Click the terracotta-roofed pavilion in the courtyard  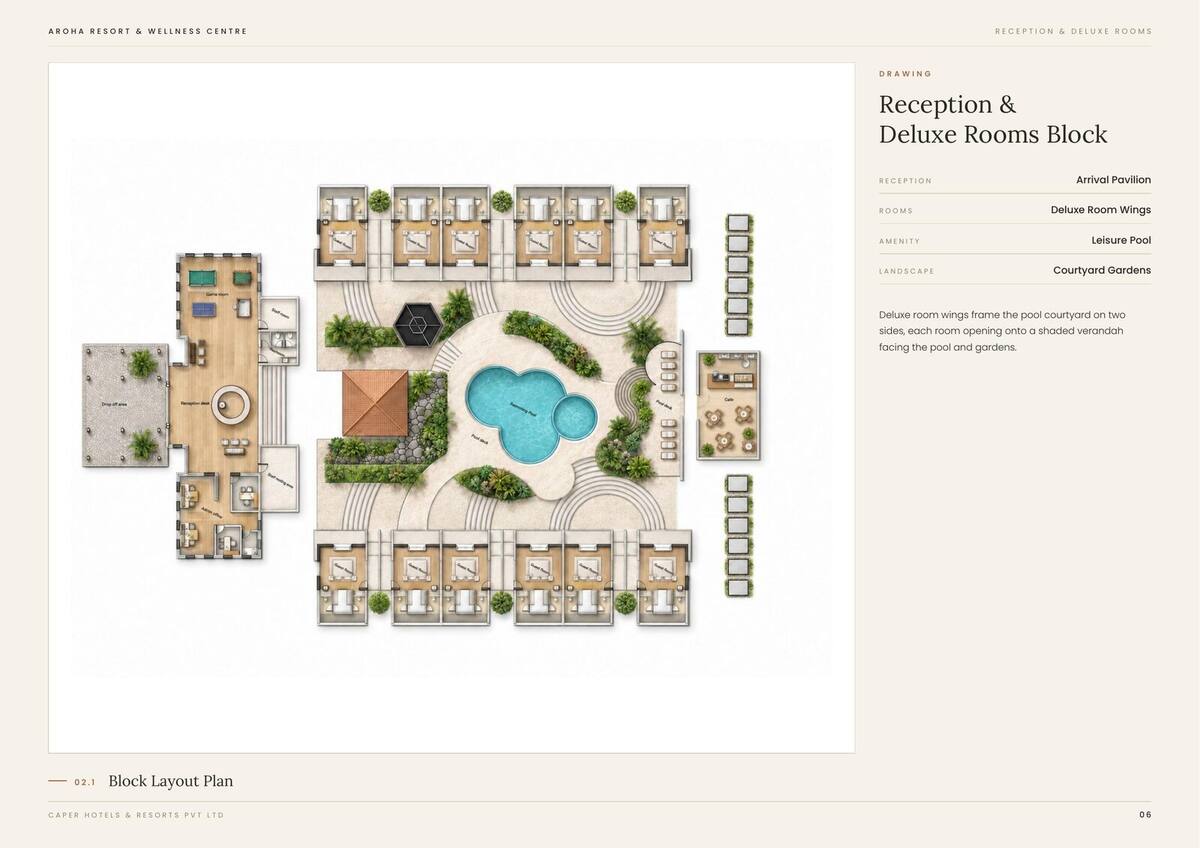(375, 403)
